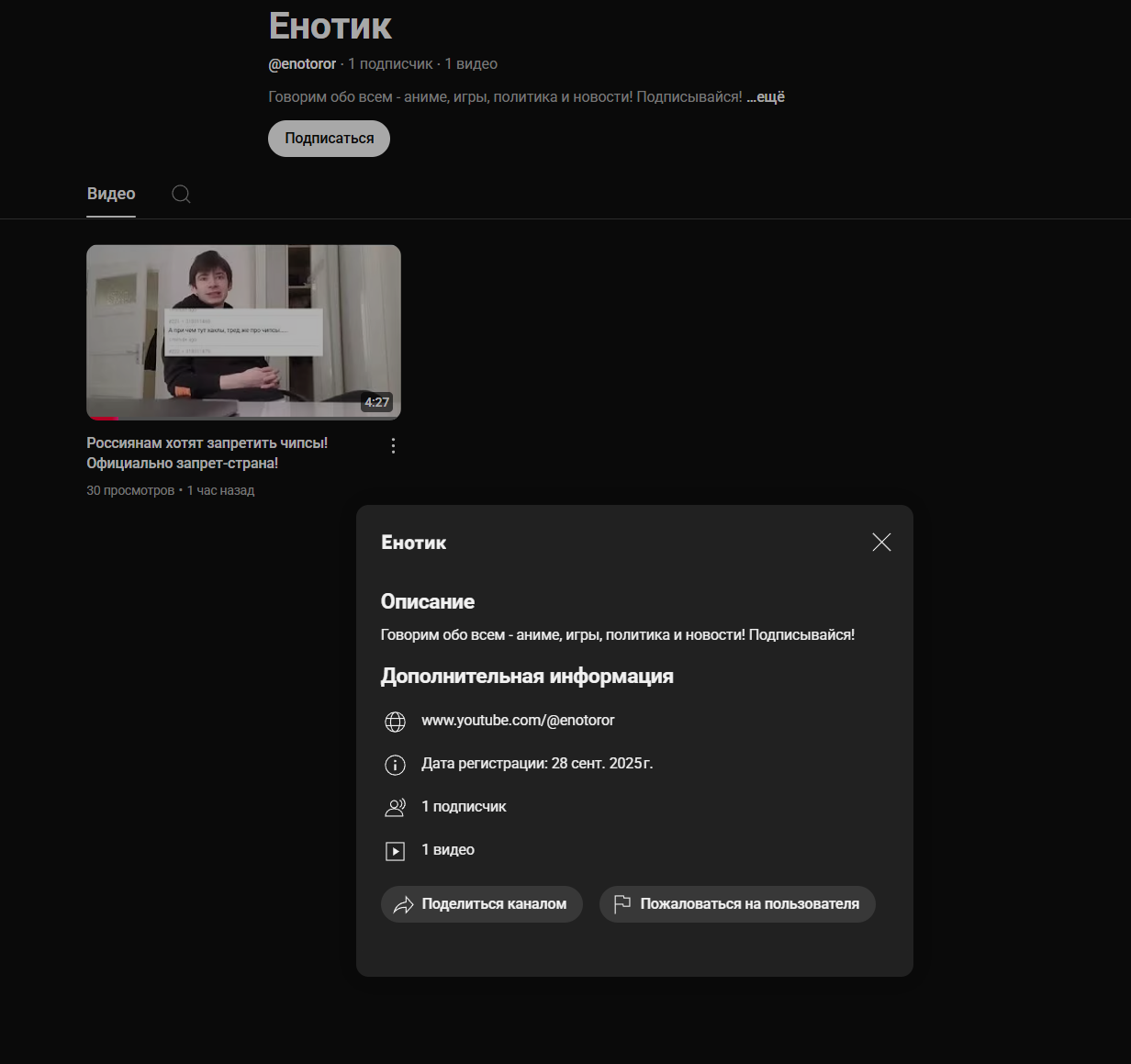This screenshot has width=1131, height=1064.
Task: Click the www.youtube.com/@enotoror link
Action: 518,721
